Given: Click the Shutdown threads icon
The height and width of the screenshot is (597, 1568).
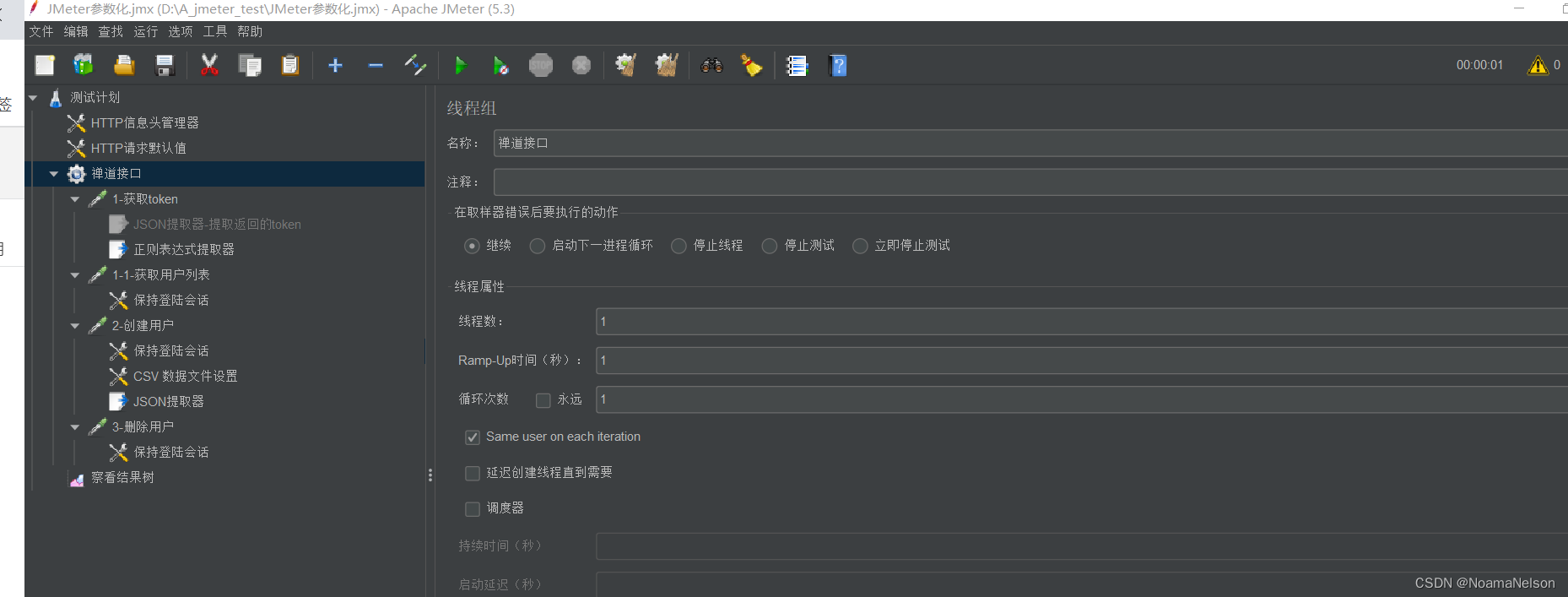Looking at the screenshot, I should pos(581,65).
